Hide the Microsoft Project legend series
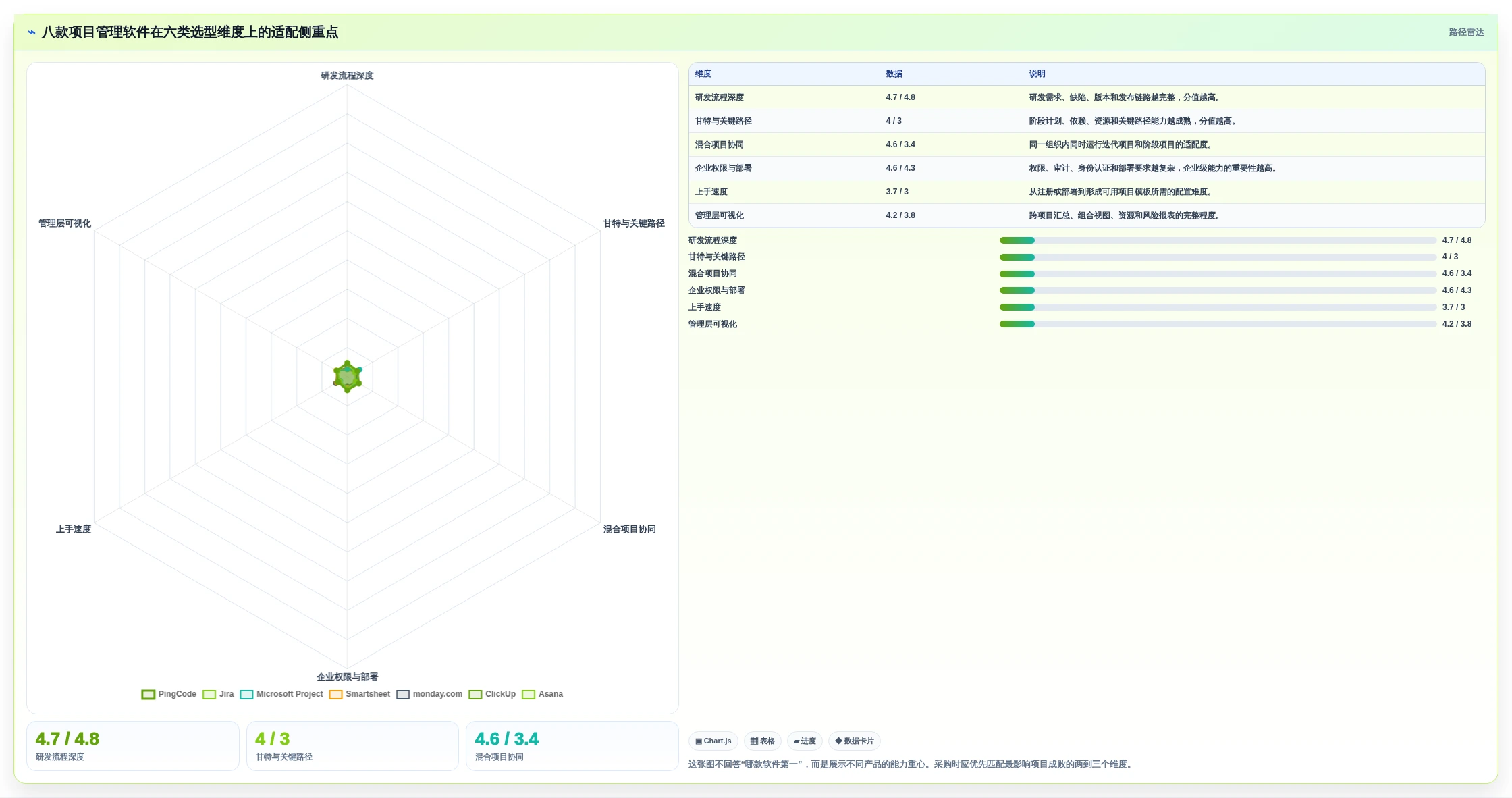Image resolution: width=1512 pixels, height=798 pixels. (x=281, y=694)
